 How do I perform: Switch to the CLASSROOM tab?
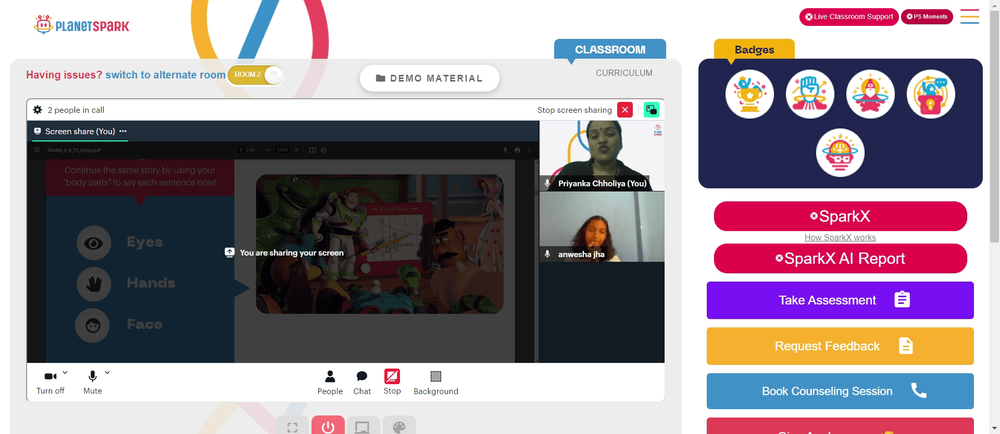[610, 50]
